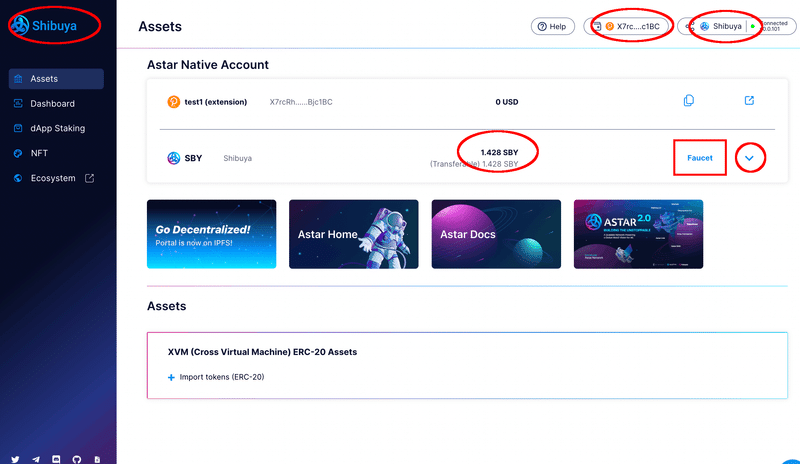
Task: Expand SBY token details chevron
Action: pyautogui.click(x=749, y=158)
